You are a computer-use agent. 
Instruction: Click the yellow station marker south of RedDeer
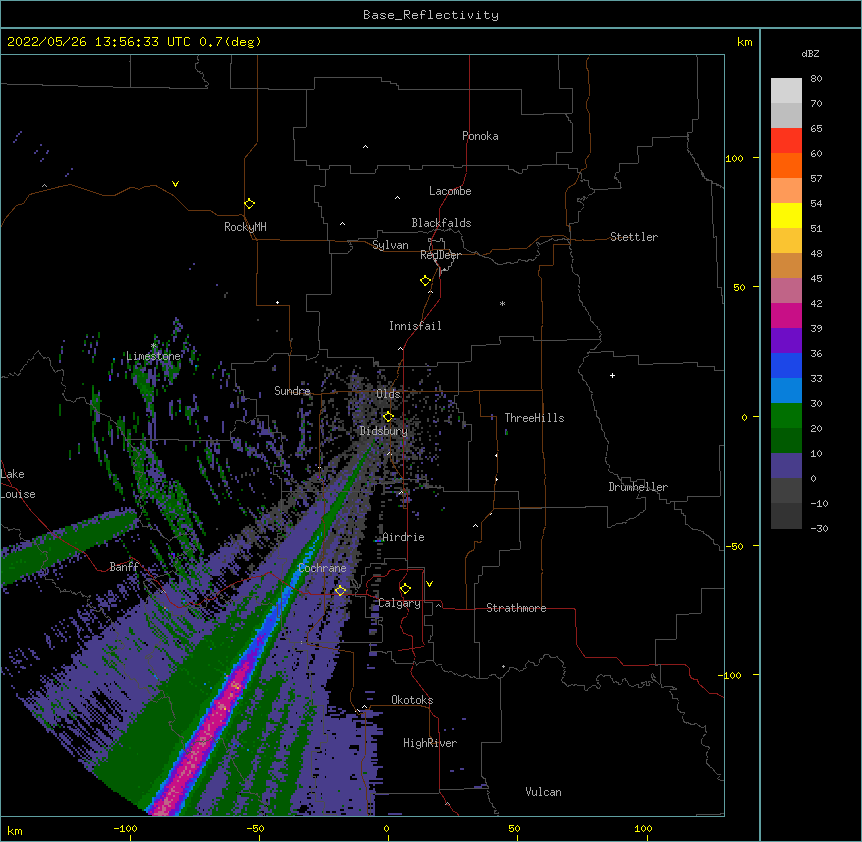426,281
